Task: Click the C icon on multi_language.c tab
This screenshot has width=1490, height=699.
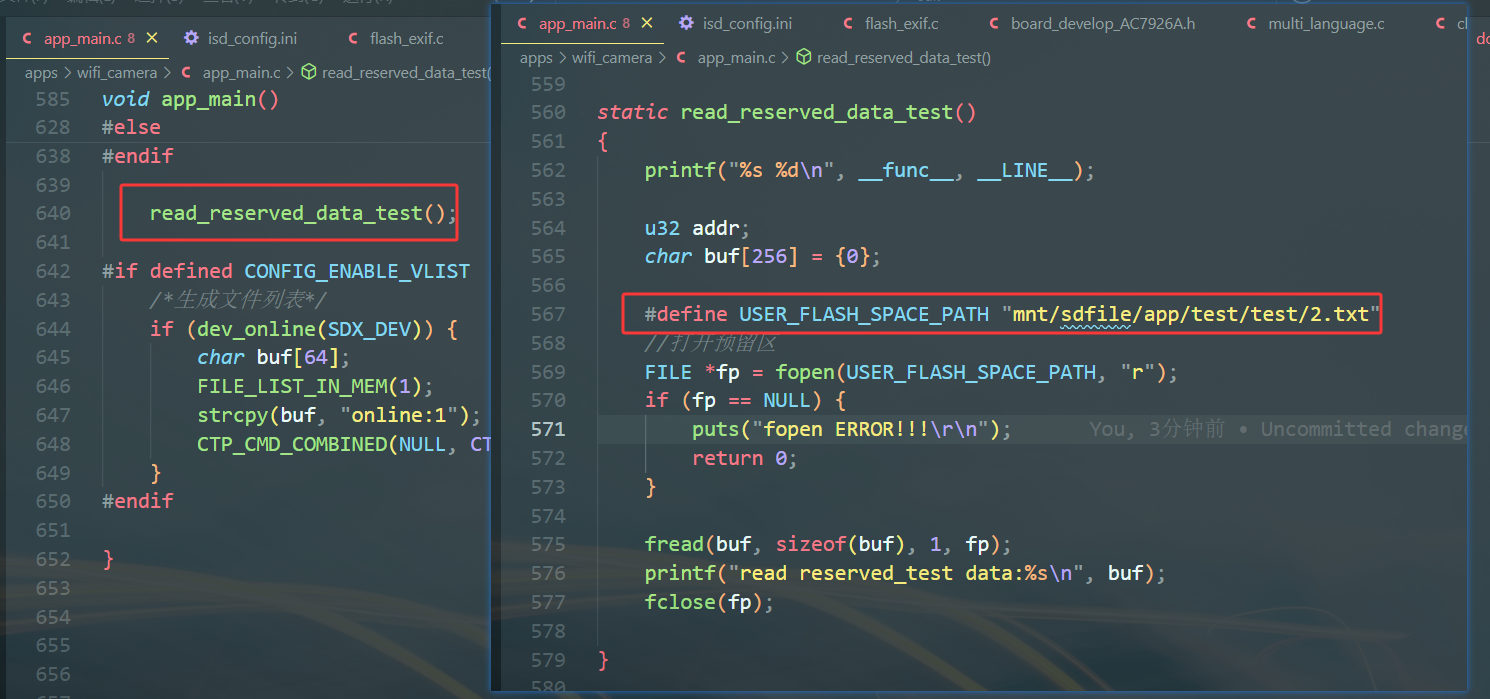Action: [x=1252, y=23]
